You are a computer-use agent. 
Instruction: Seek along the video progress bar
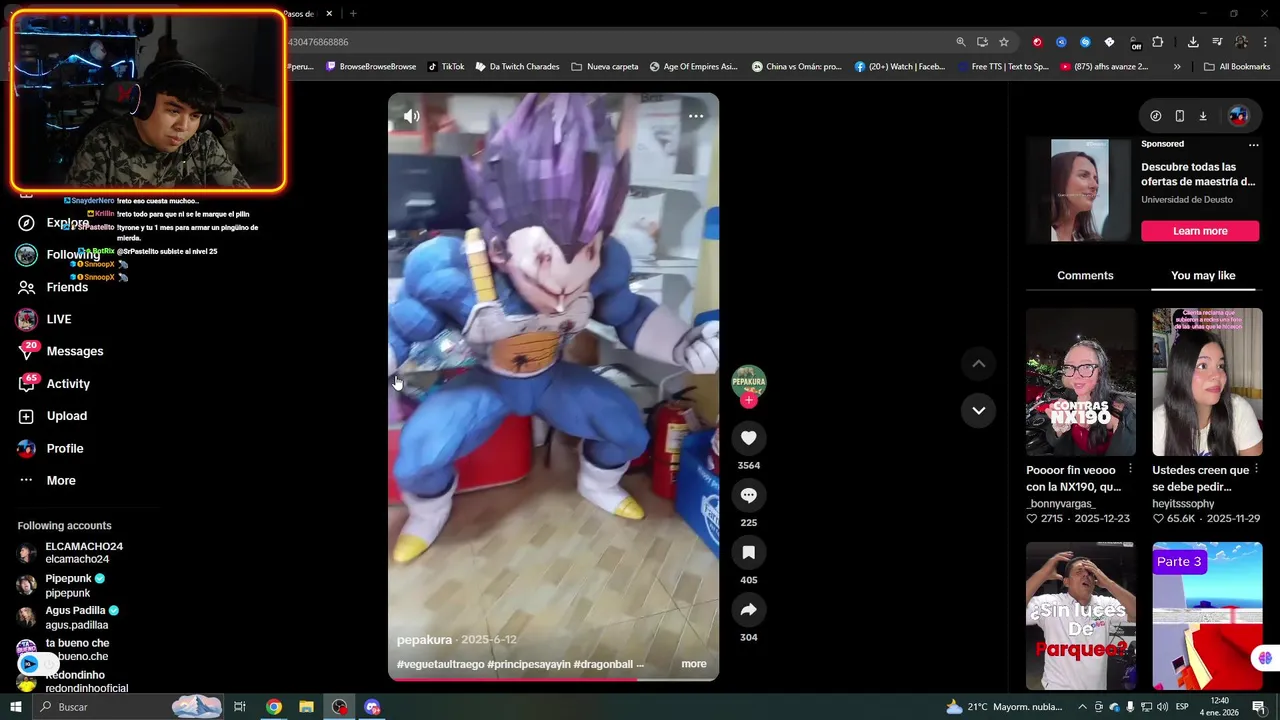point(553,679)
